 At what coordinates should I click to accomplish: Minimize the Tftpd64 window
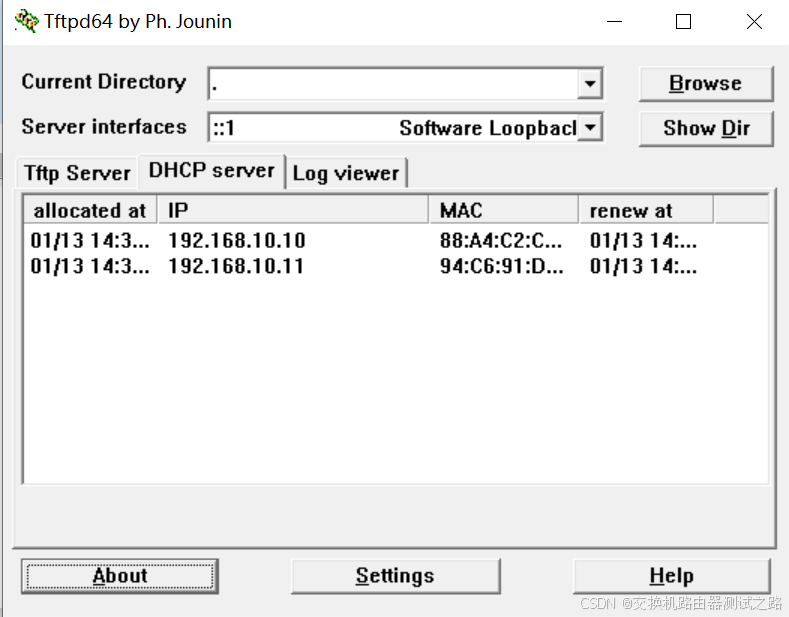(x=614, y=22)
